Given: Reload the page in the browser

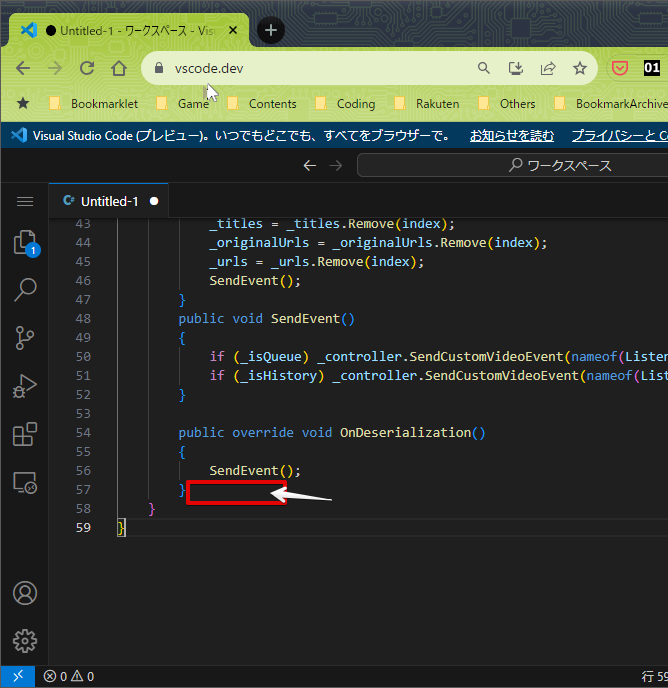Looking at the screenshot, I should (x=87, y=69).
